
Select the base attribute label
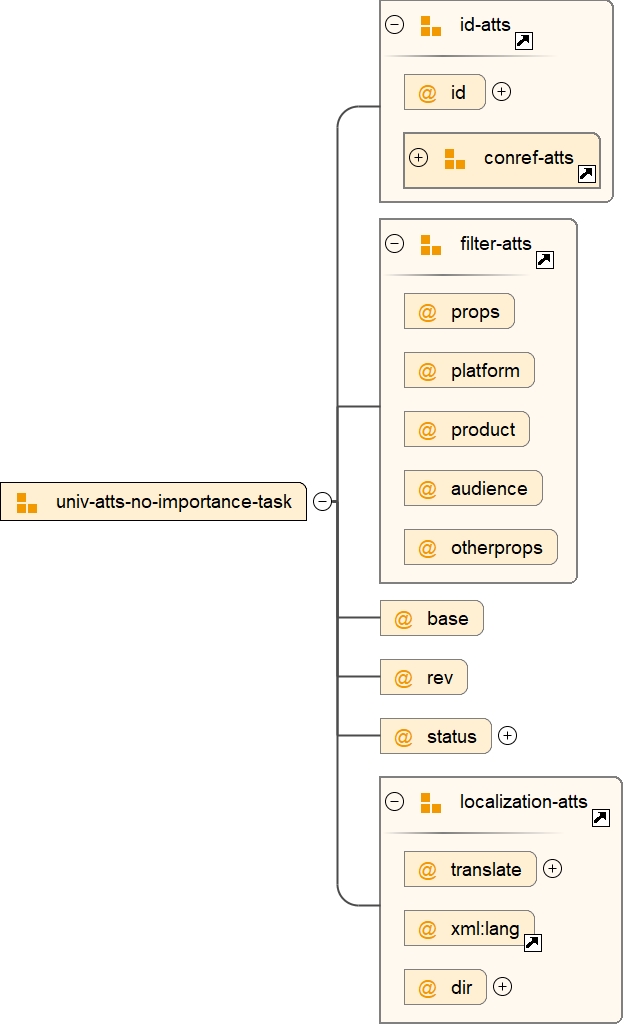[448, 618]
